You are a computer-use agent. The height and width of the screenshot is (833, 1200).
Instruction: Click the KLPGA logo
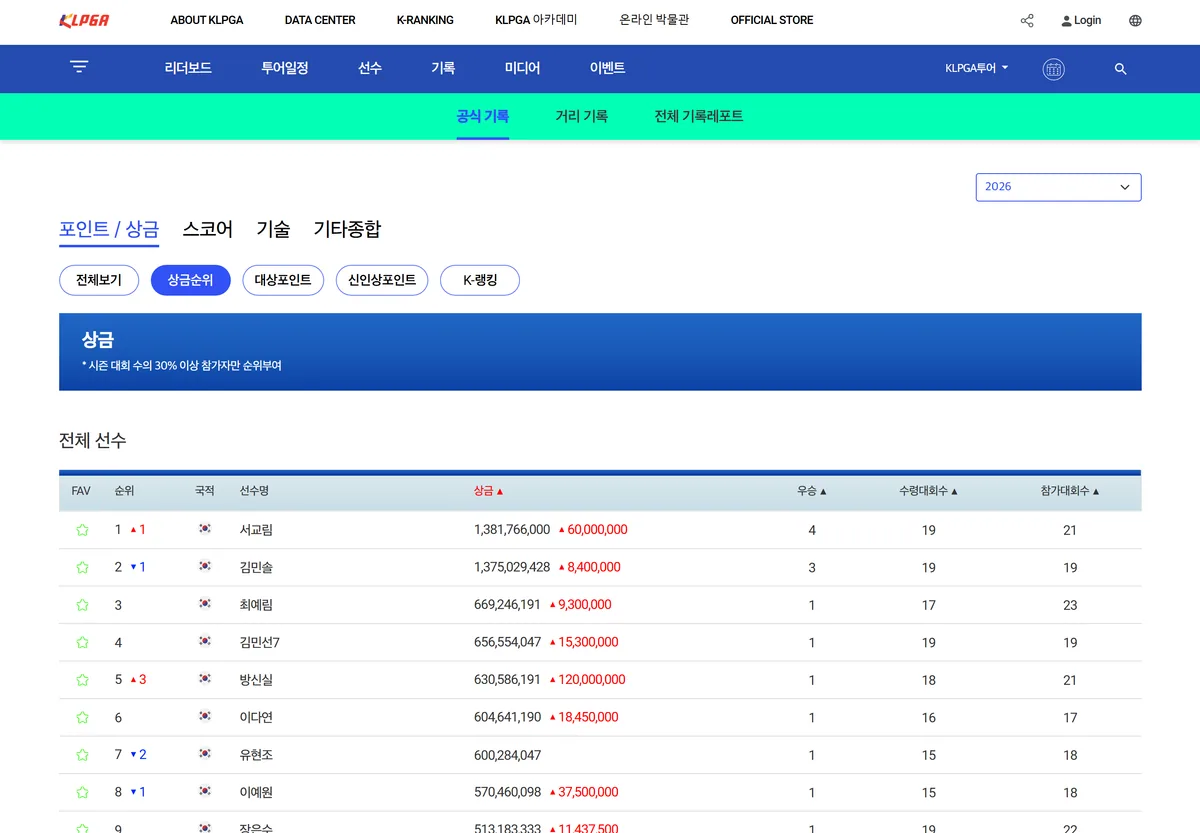84,20
